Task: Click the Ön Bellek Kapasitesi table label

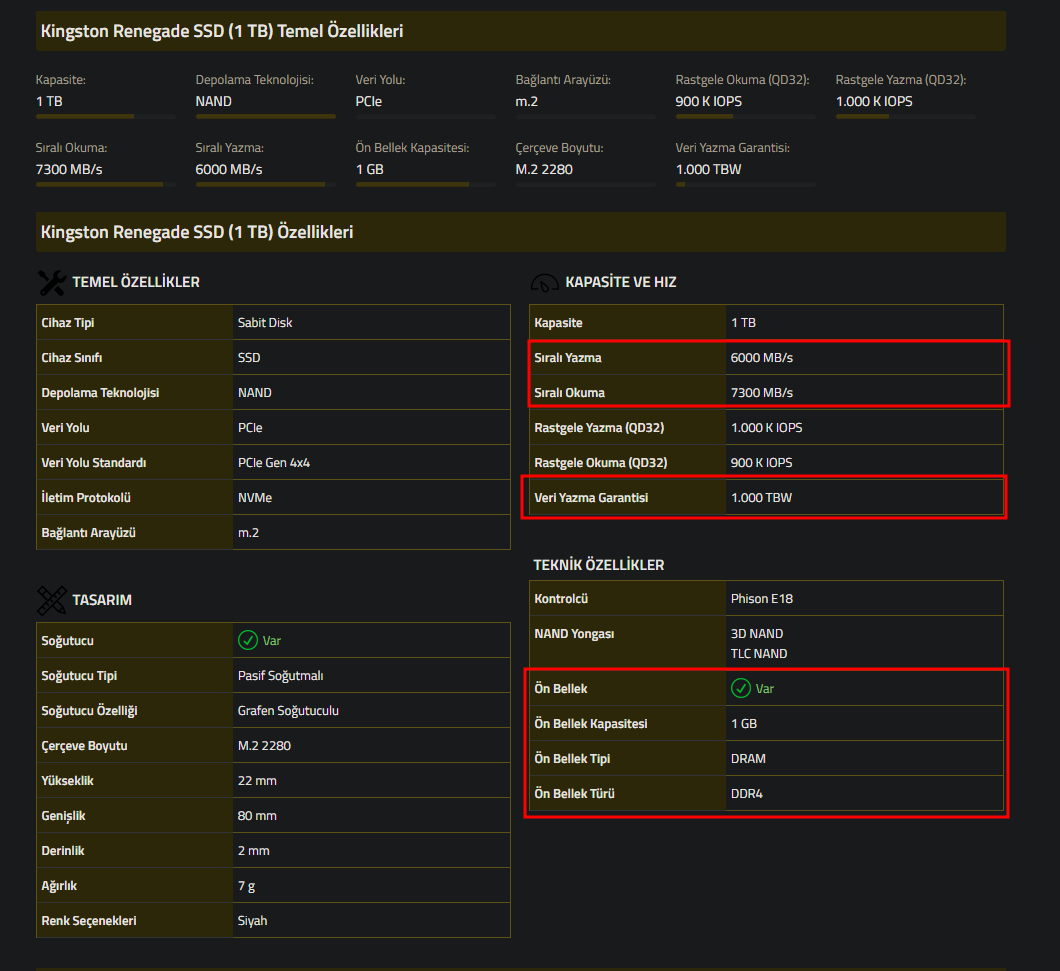Action: [591, 724]
